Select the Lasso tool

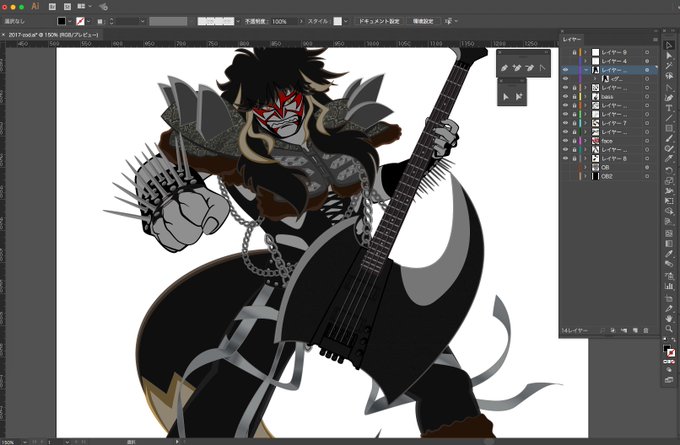(x=669, y=76)
